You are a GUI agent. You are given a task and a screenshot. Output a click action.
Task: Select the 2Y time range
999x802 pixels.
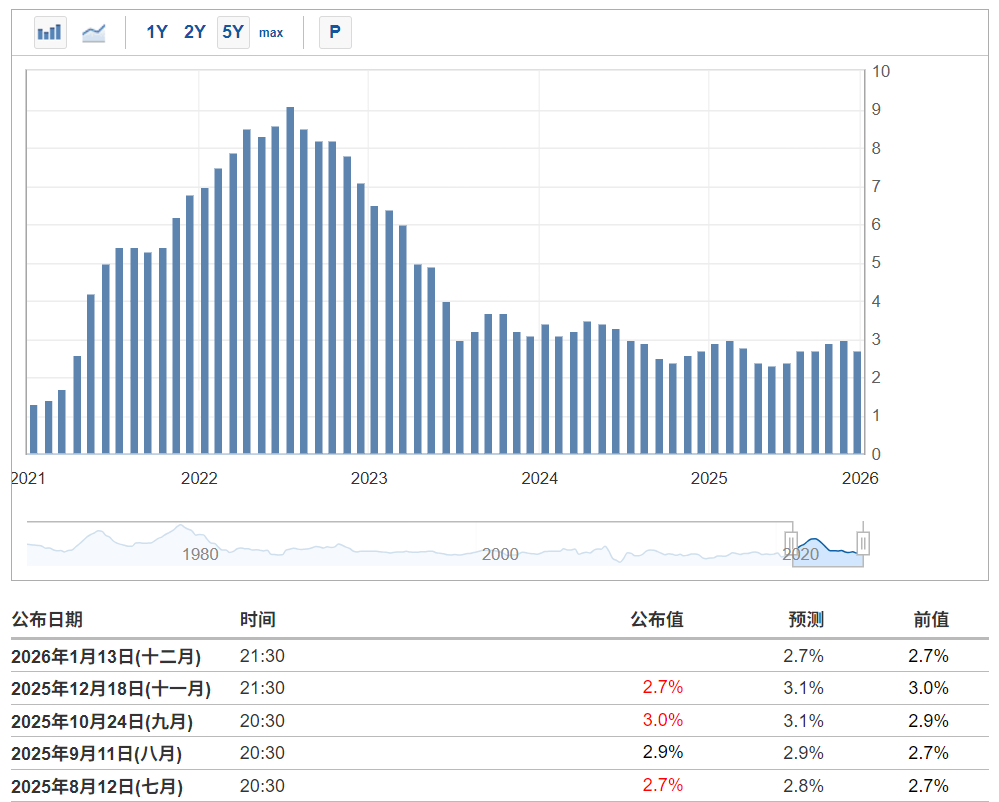pyautogui.click(x=194, y=33)
